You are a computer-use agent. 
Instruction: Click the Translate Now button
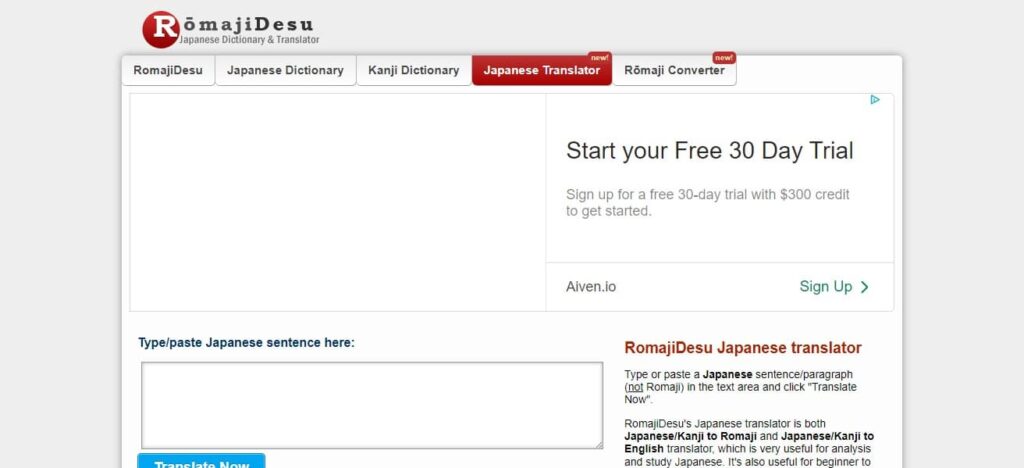202,461
